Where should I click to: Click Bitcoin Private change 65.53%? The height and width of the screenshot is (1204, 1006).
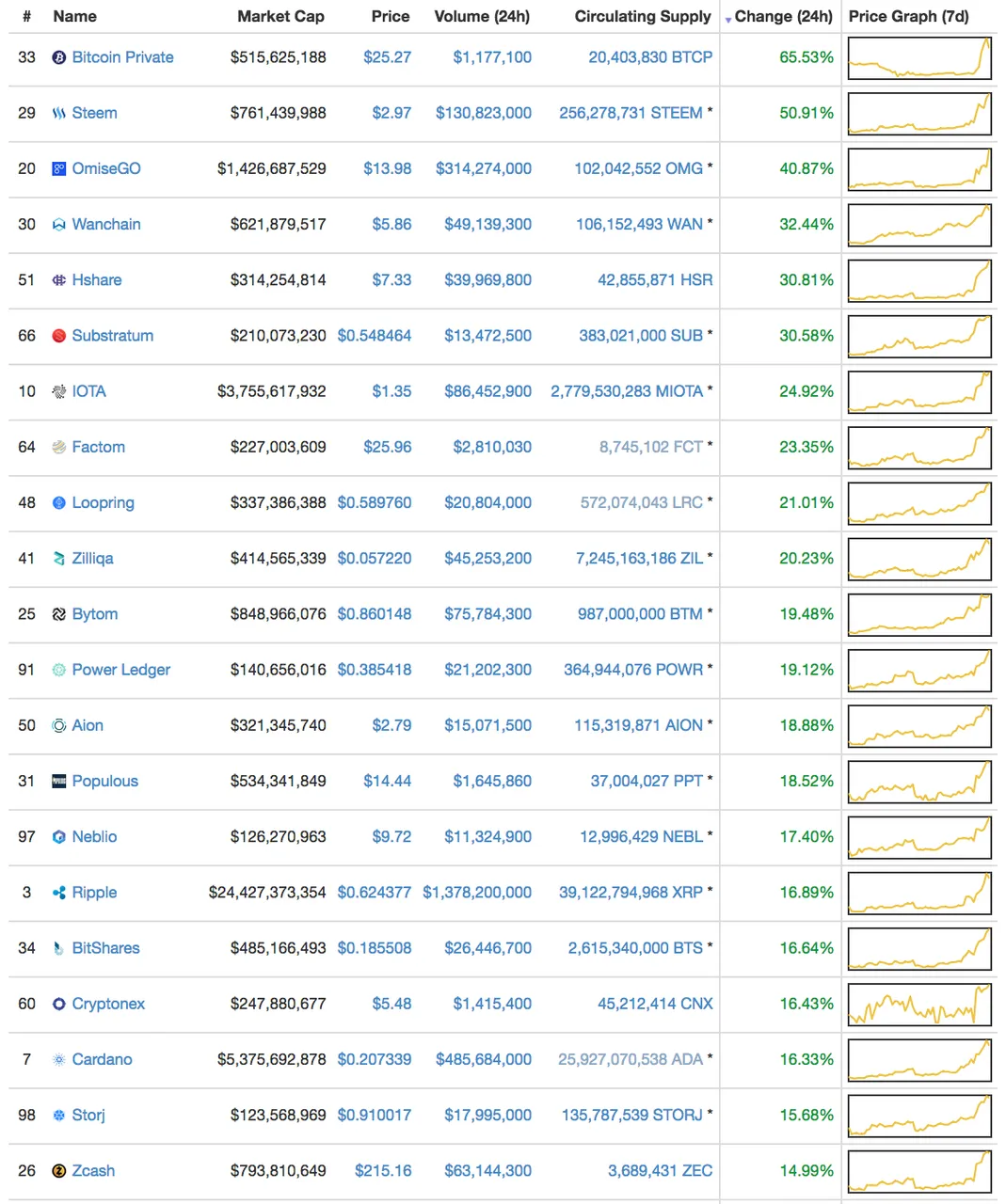pyautogui.click(x=806, y=57)
